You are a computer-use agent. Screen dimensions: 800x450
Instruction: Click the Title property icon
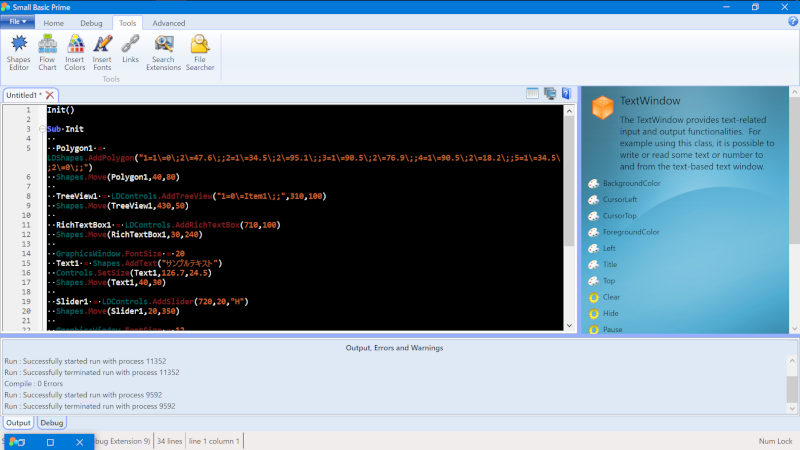tap(593, 265)
